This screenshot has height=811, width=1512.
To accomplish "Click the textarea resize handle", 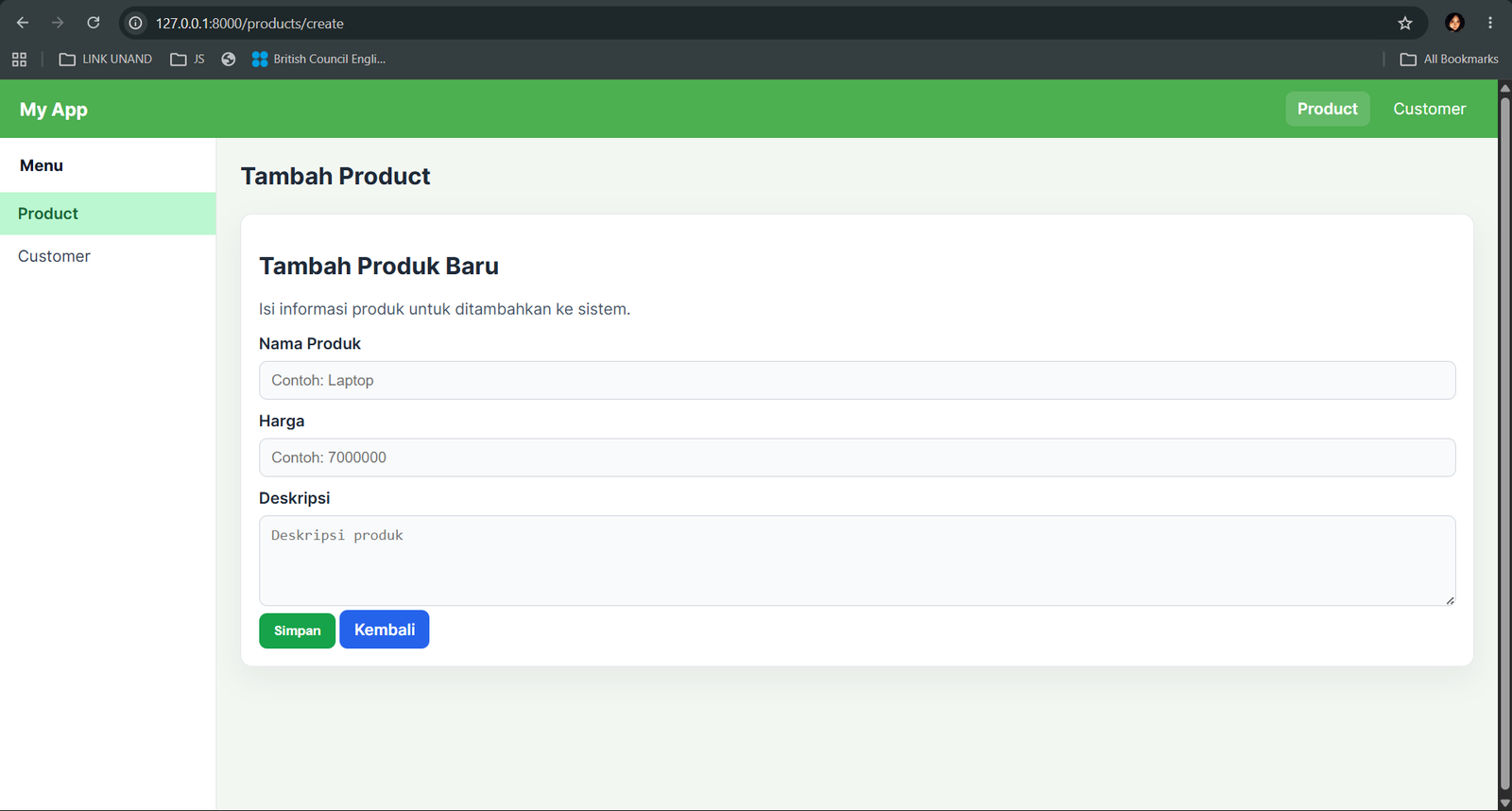I will click(x=1450, y=600).
